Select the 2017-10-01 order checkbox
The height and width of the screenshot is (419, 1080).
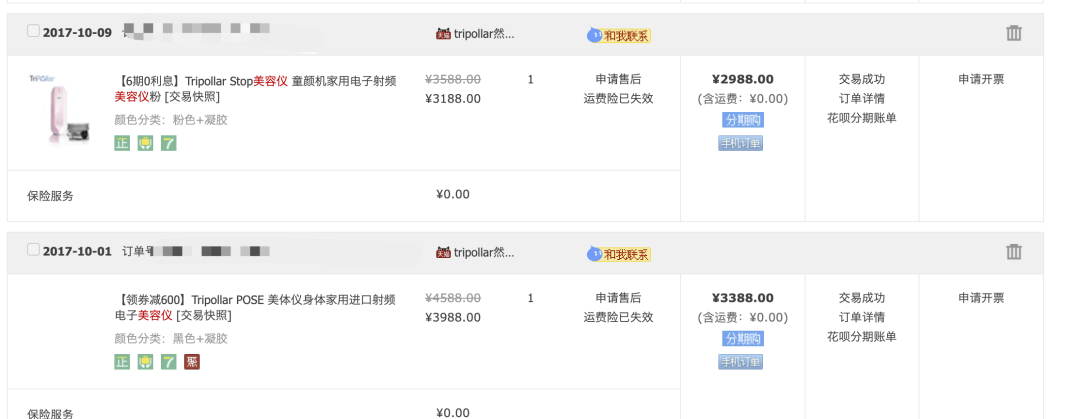tap(33, 250)
